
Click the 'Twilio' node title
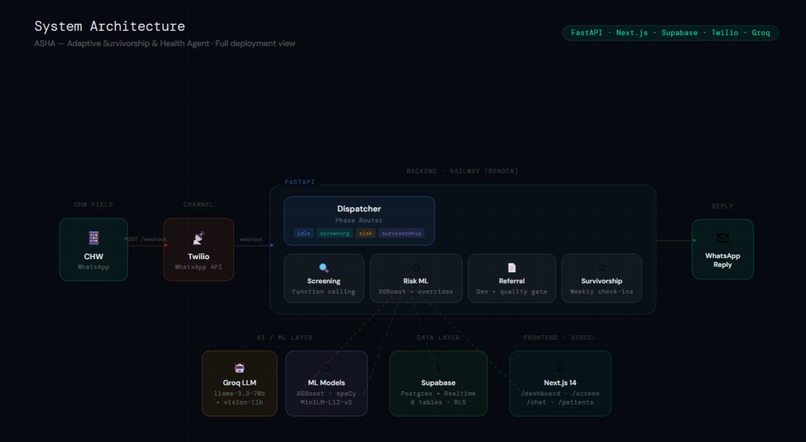[x=198, y=256]
